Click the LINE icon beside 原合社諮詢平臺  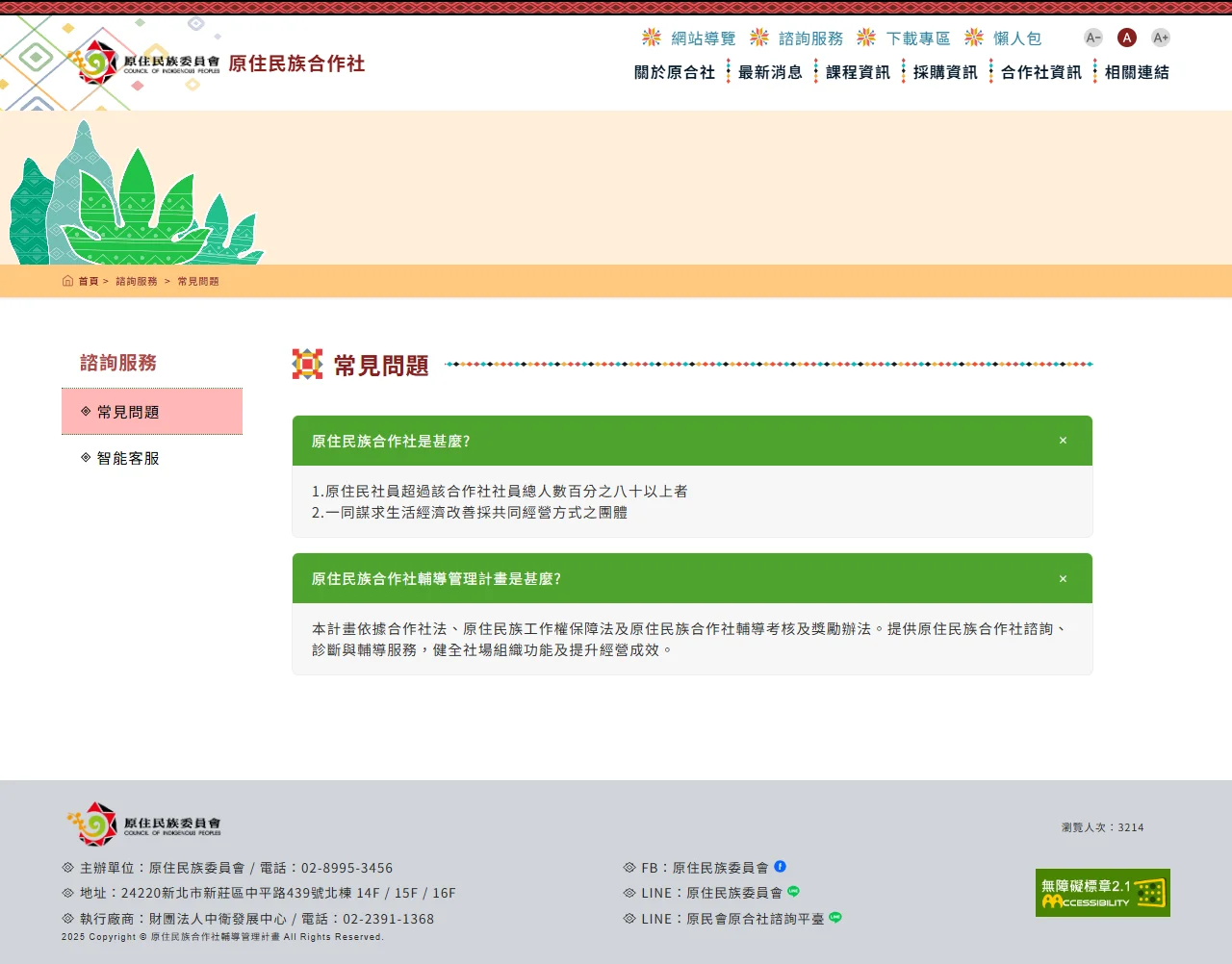tap(835, 918)
